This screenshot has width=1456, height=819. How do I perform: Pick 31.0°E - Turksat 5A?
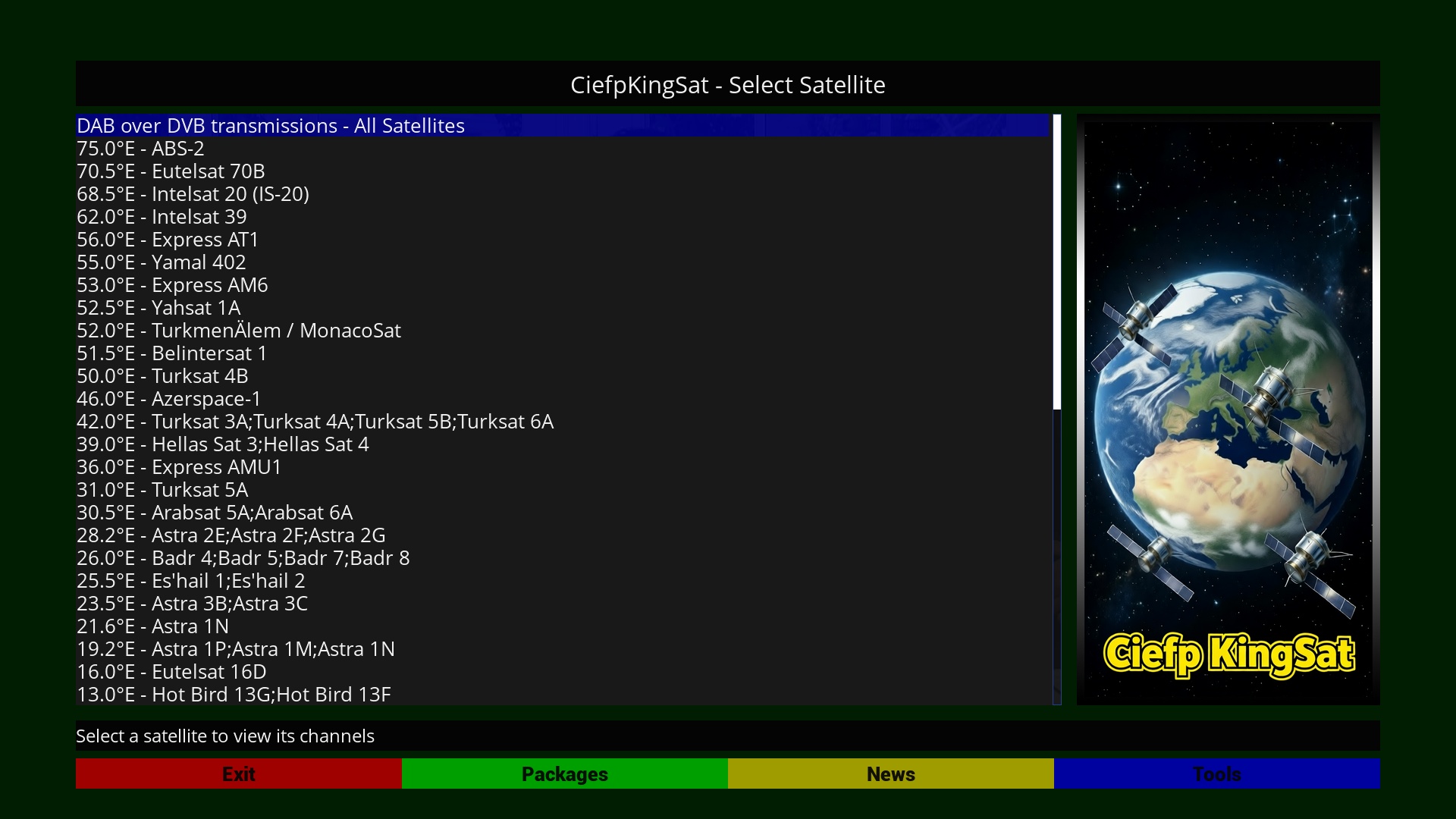click(x=562, y=489)
